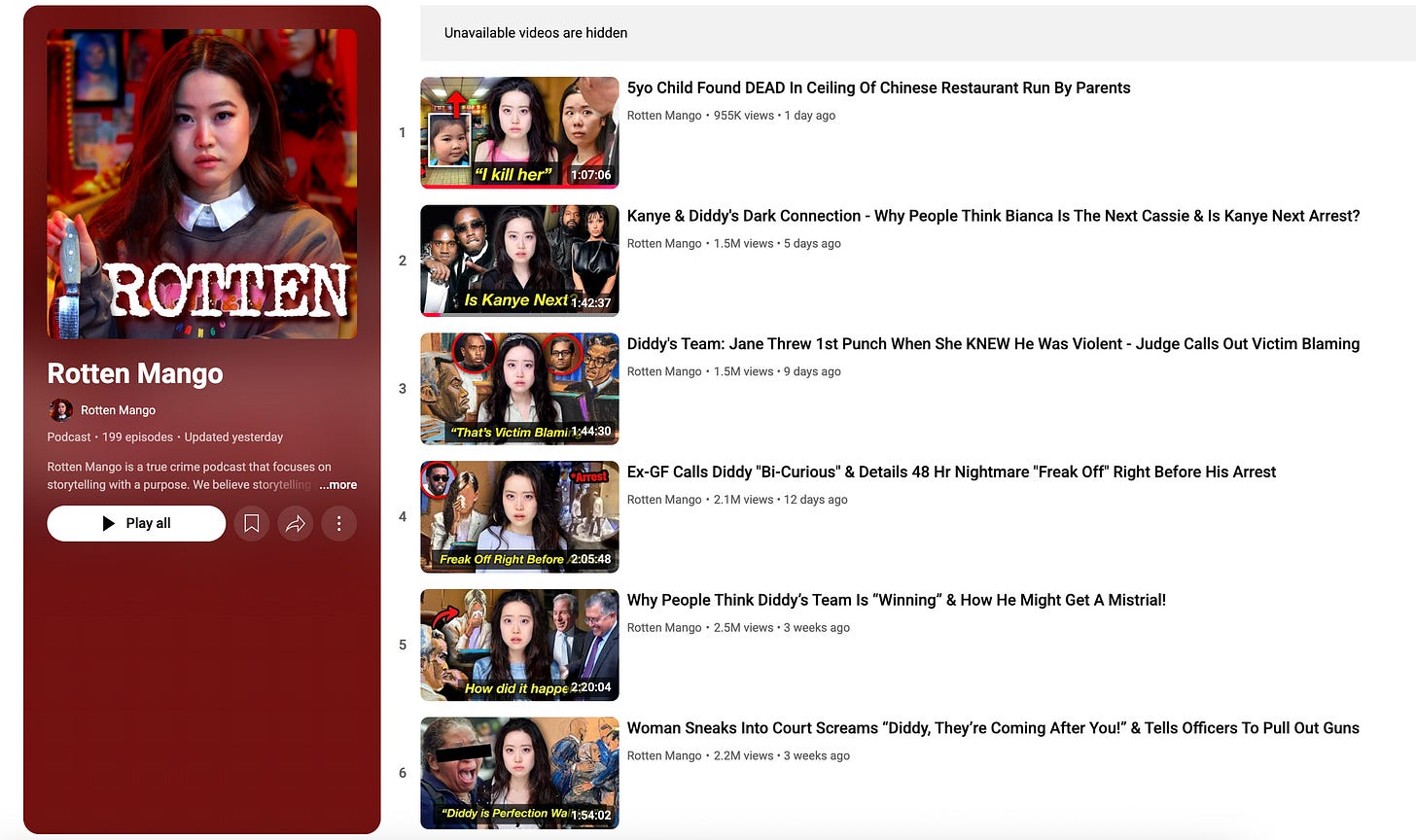Click Rotten Mango channel under 2.2M views video
1416x840 pixels.
pos(664,755)
